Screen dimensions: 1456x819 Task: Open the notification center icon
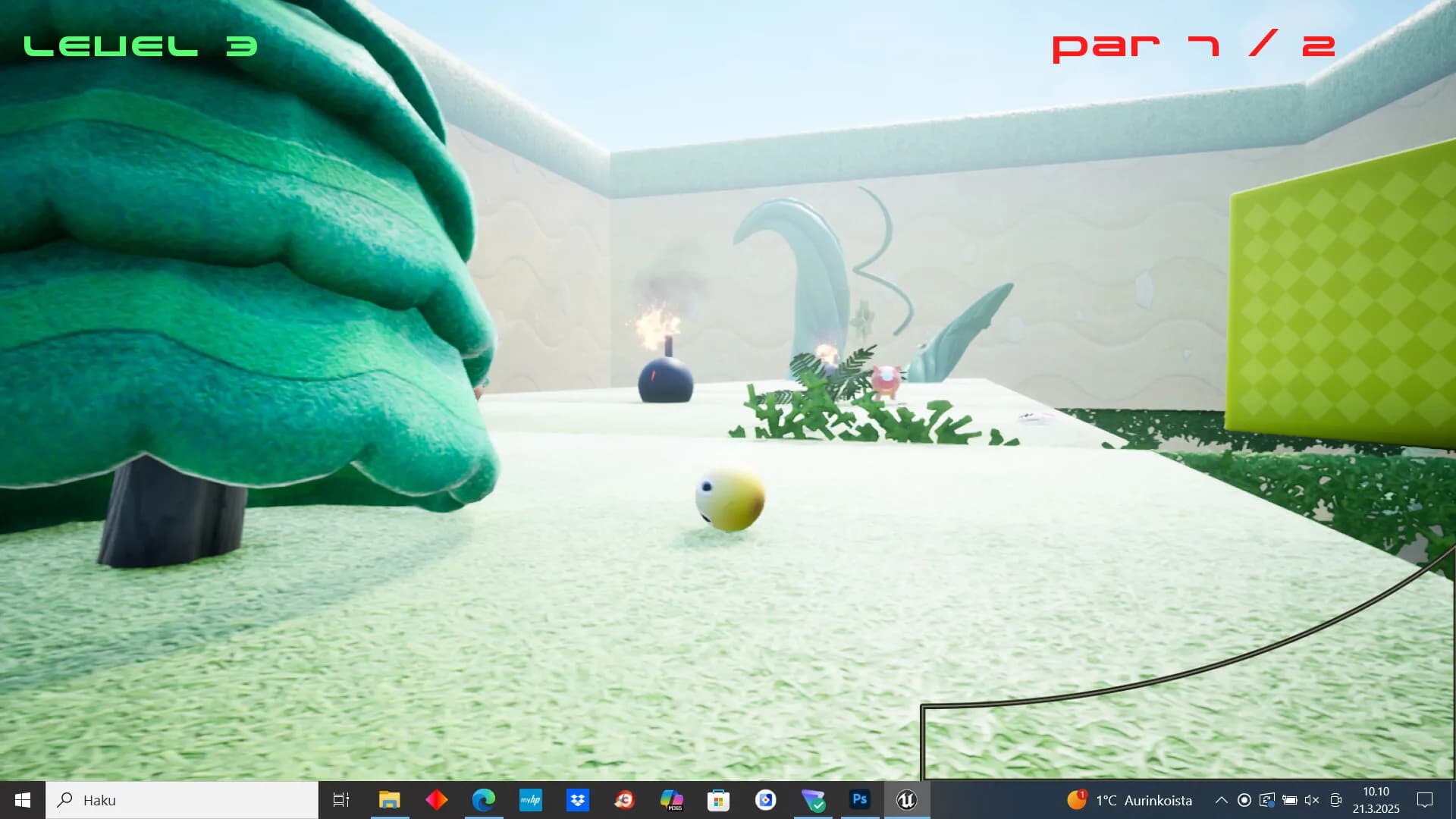1425,800
